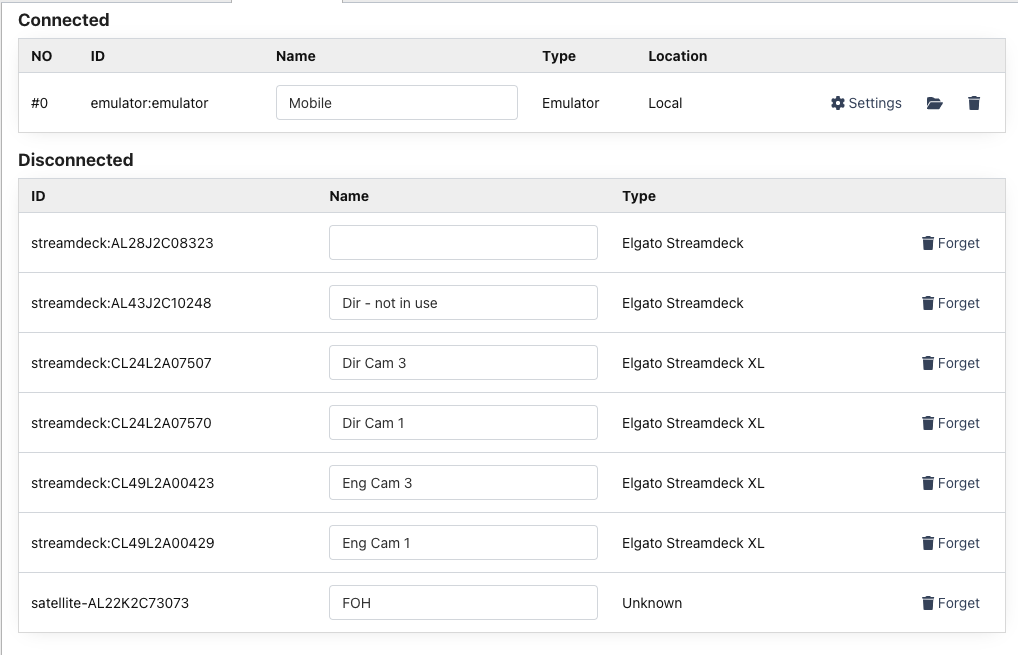1018x655 pixels.
Task: Click the folder icon on the emulator row
Action: point(934,103)
